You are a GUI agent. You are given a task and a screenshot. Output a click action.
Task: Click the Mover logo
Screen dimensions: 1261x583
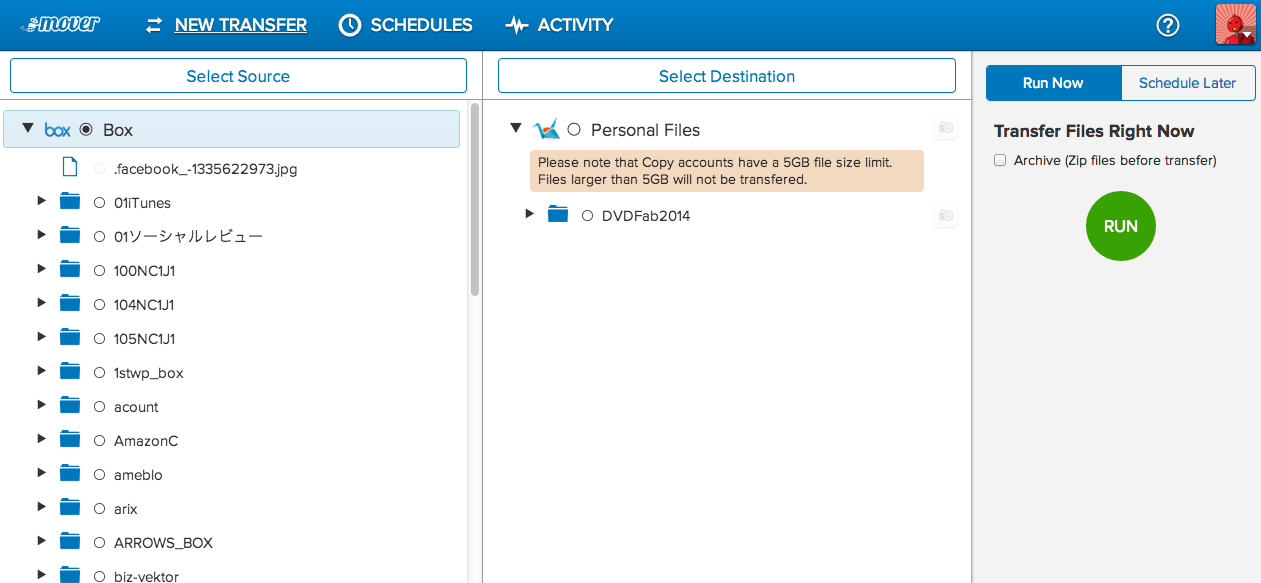pyautogui.click(x=60, y=24)
